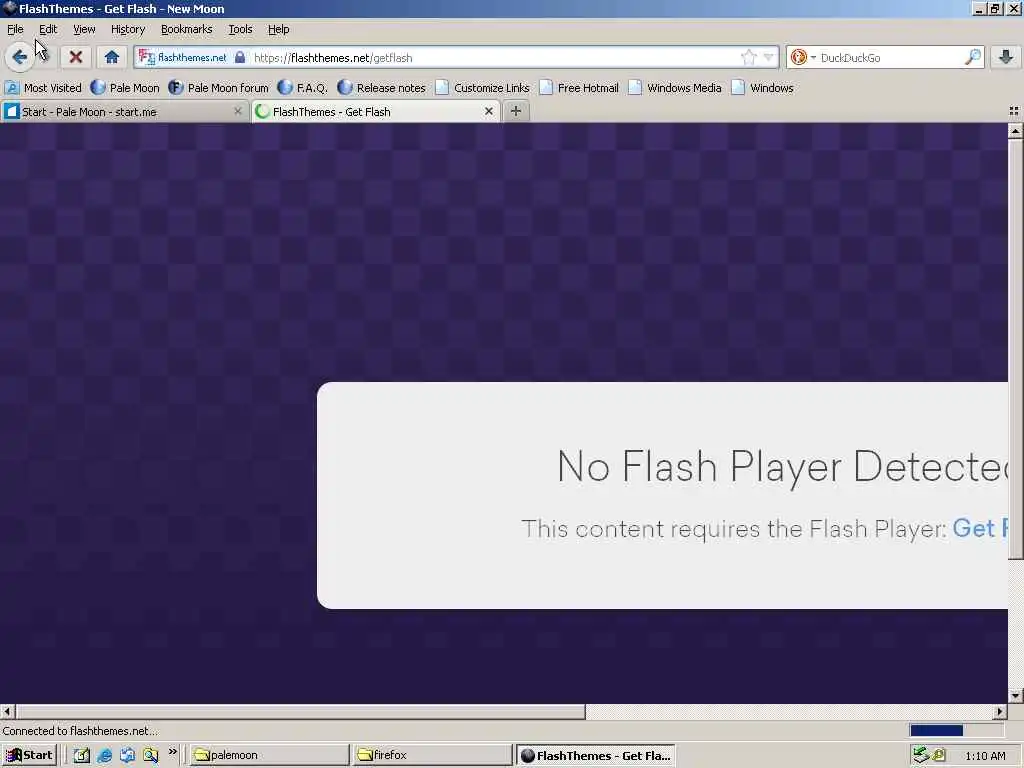Open the Windows bookmark
The height and width of the screenshot is (768, 1024).
(763, 88)
